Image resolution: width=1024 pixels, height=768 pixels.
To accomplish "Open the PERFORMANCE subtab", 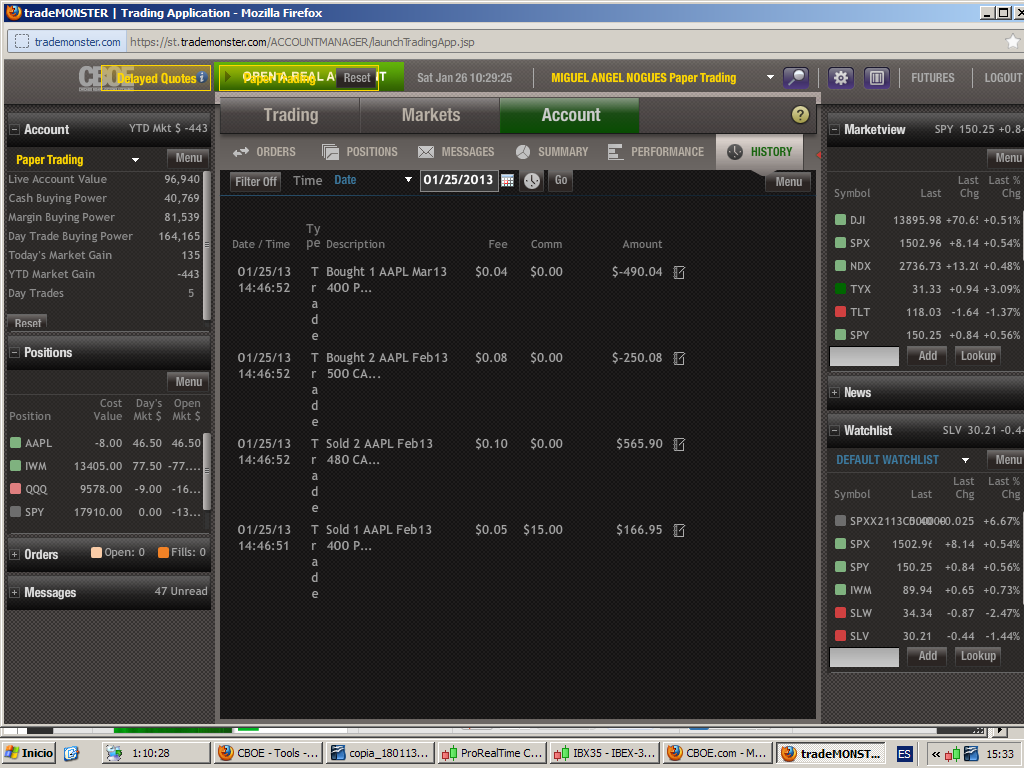I will (656, 152).
